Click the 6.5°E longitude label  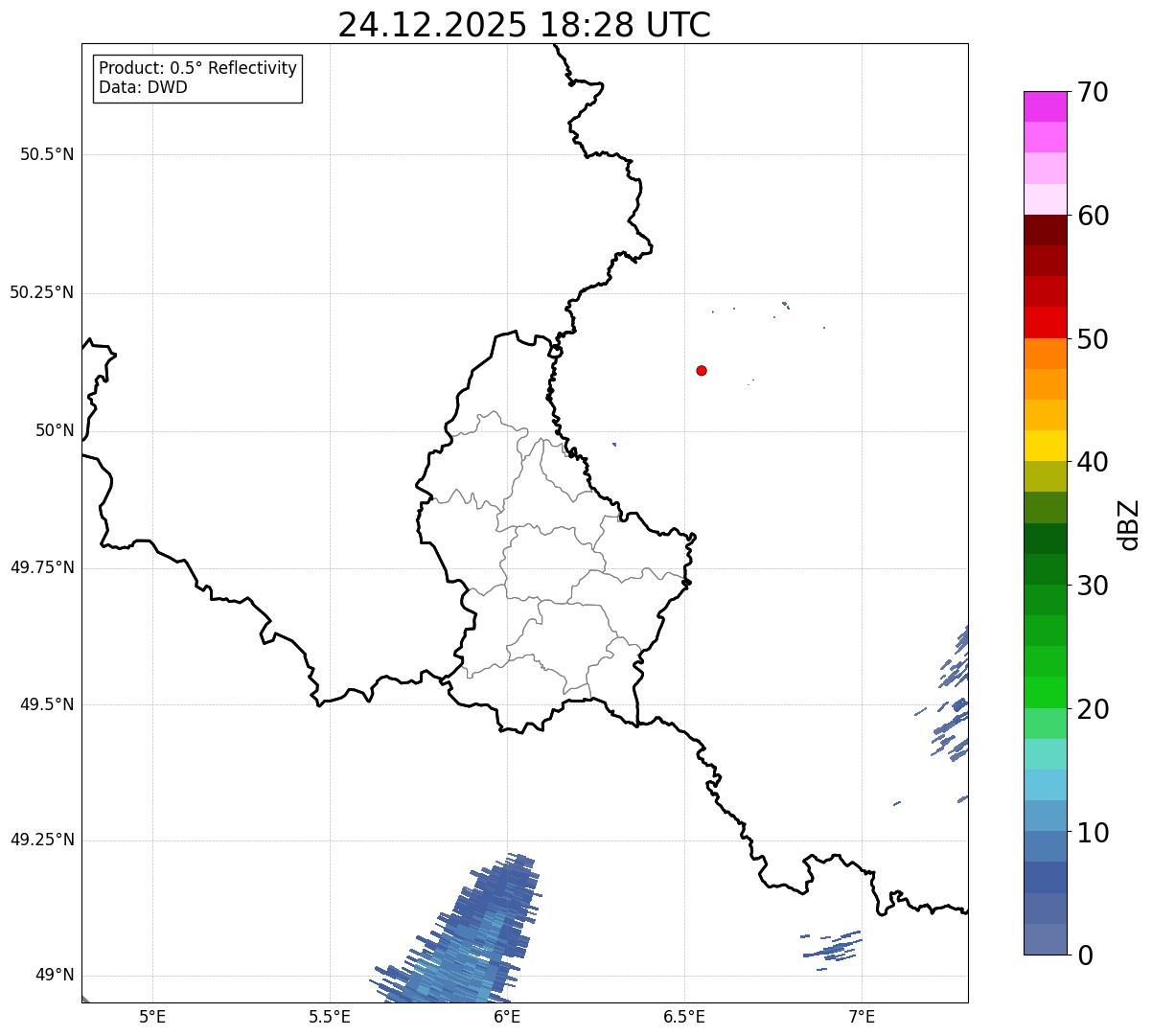[684, 1016]
